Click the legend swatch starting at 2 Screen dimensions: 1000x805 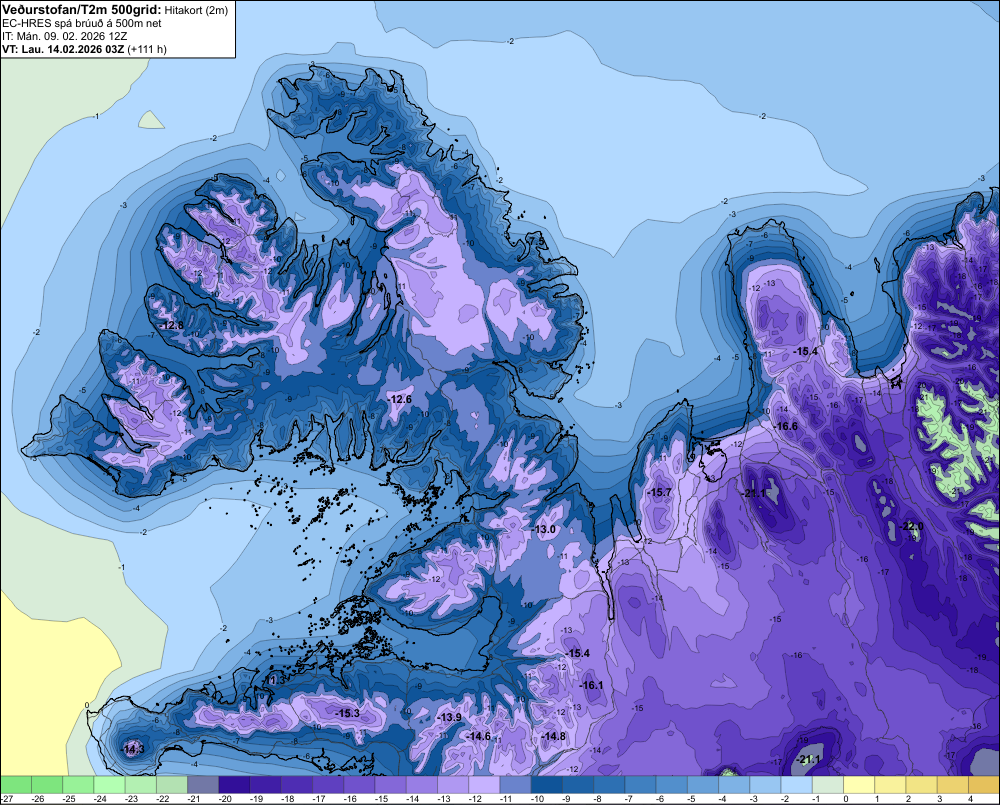[922, 784]
